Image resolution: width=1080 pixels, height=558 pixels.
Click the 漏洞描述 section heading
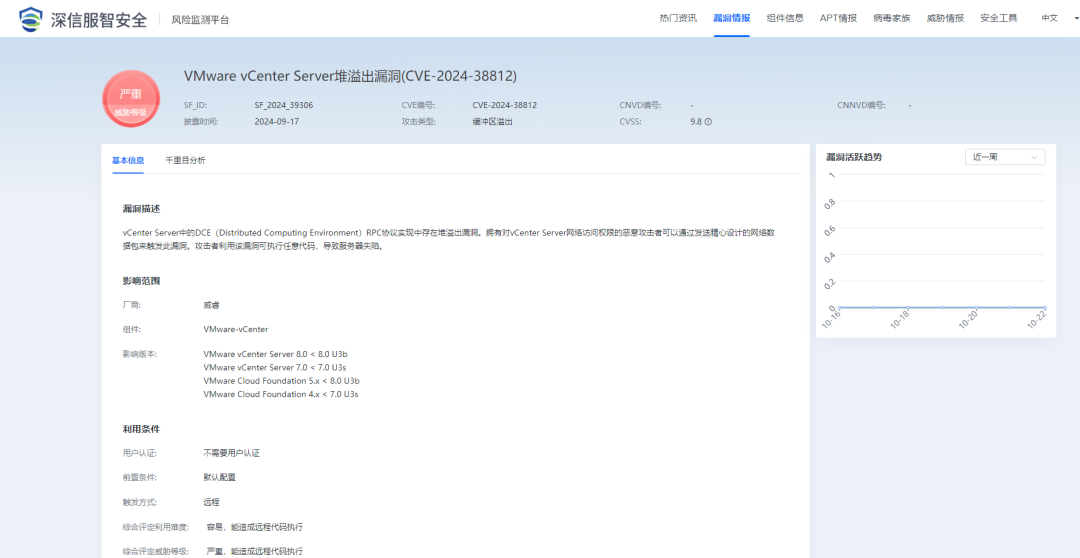pyautogui.click(x=141, y=209)
